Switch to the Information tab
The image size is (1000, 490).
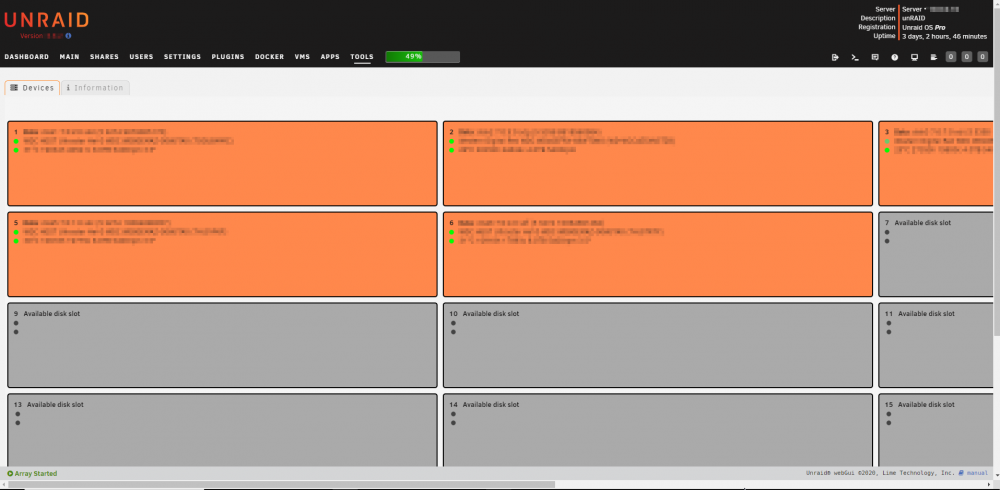[95, 88]
